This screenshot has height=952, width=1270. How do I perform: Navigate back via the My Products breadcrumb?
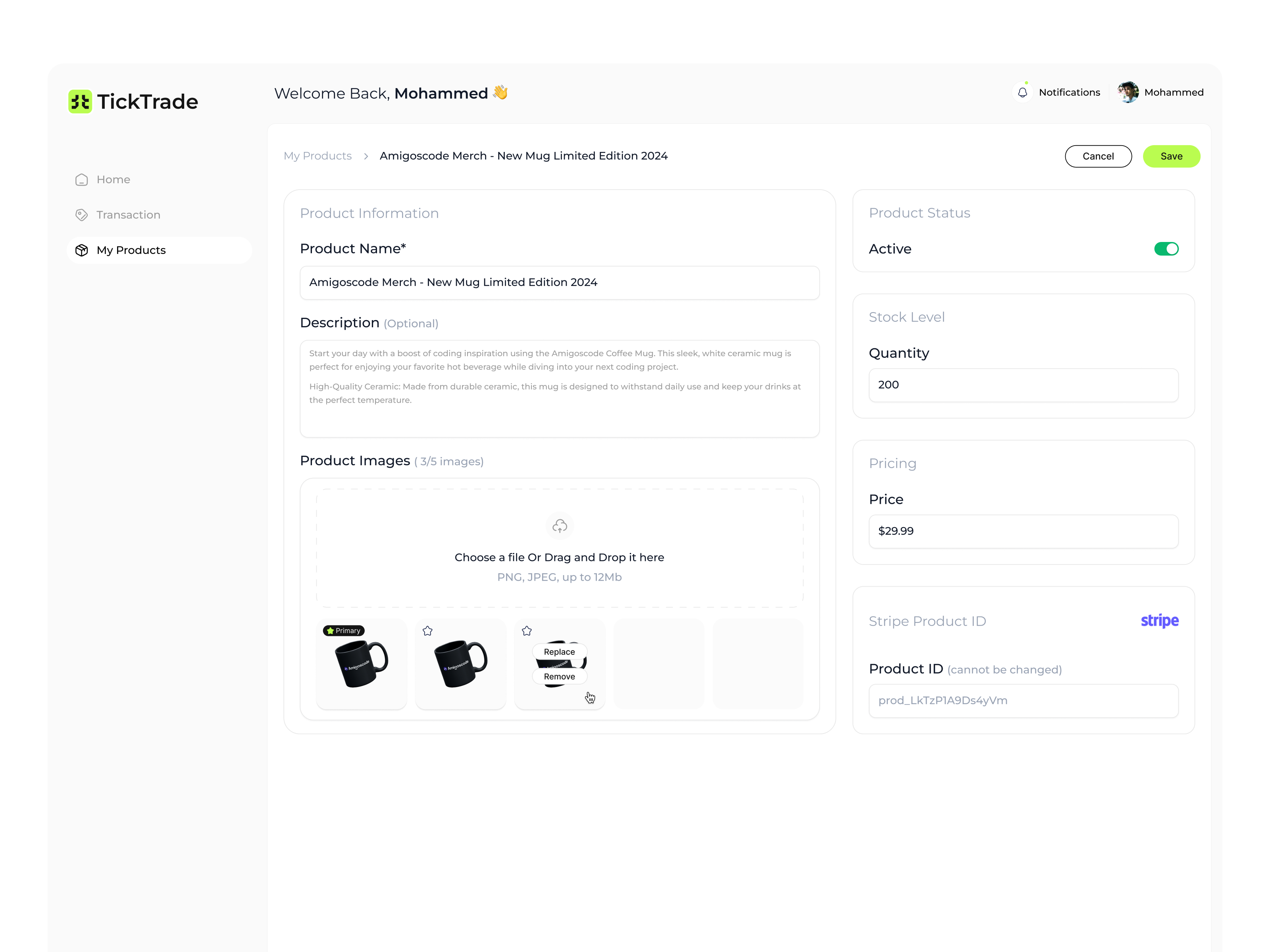pos(317,155)
